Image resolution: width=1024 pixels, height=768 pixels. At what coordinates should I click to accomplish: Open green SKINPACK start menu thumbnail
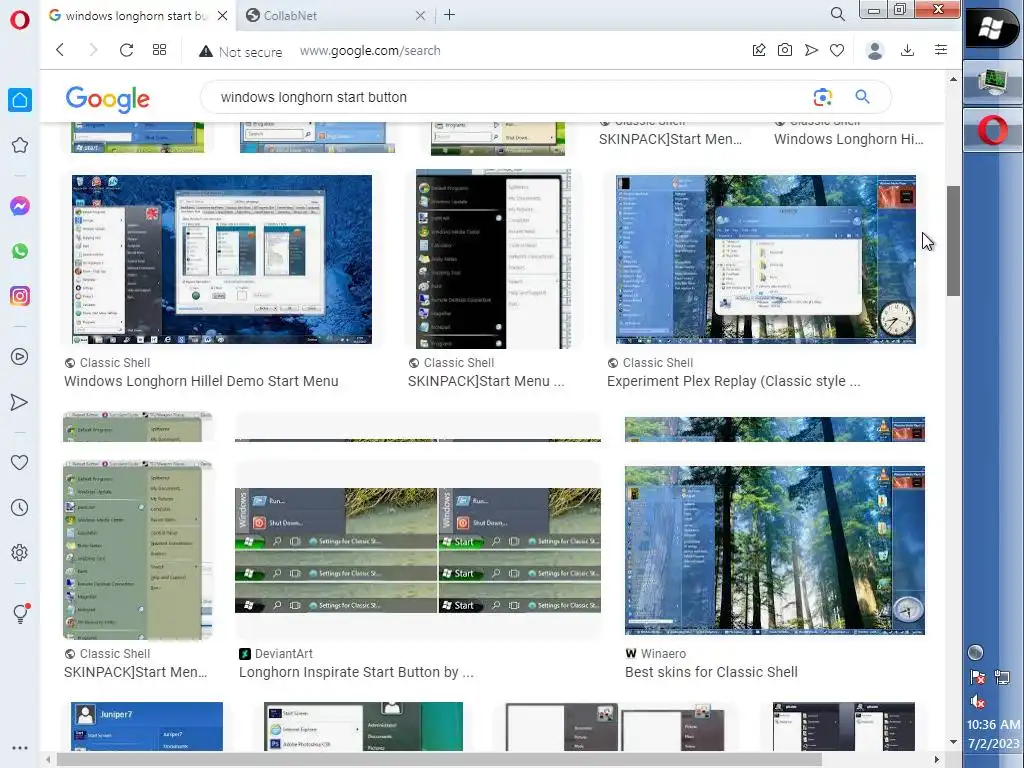click(x=138, y=550)
